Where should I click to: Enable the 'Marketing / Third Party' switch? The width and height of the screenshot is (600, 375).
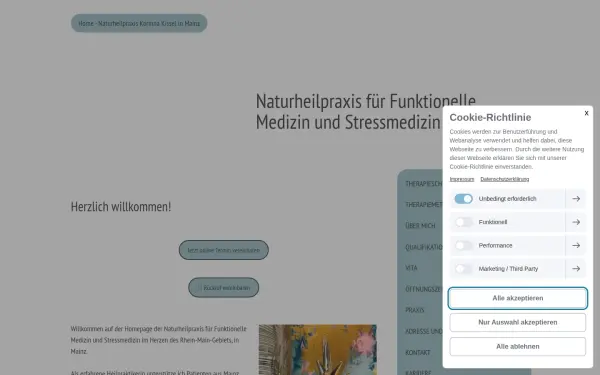tap(463, 269)
